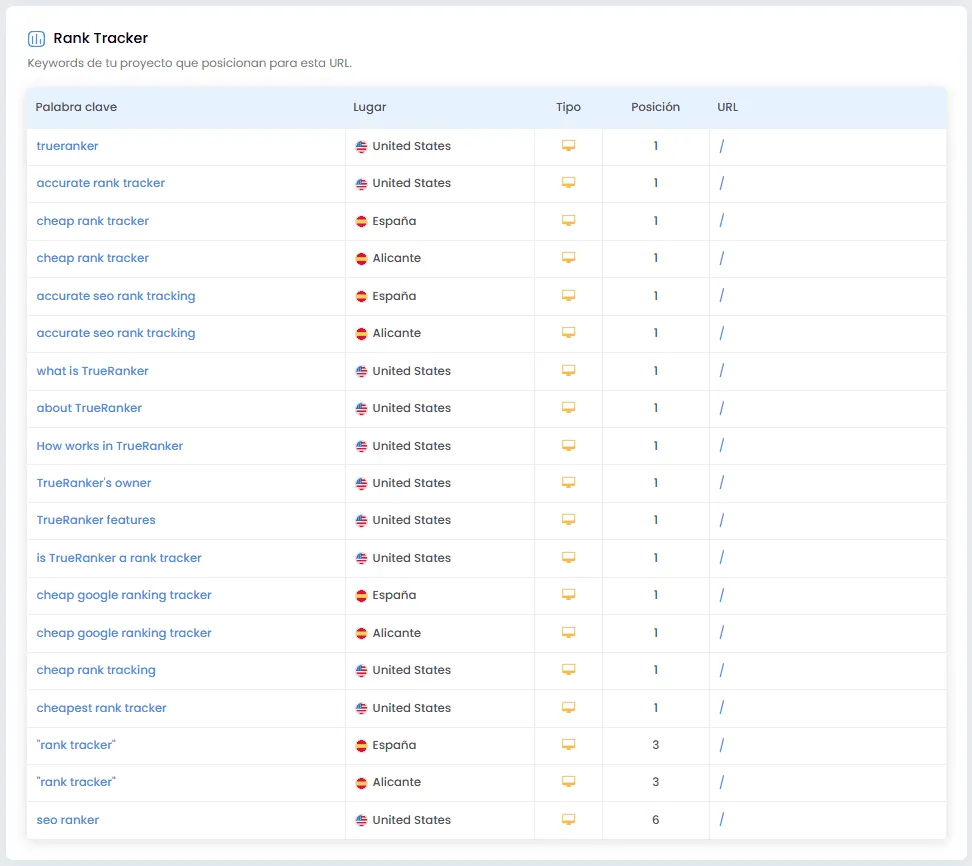Viewport: 972px width, 866px height.
Task: Open the accurate rank tracker keyword
Action: [x=100, y=183]
